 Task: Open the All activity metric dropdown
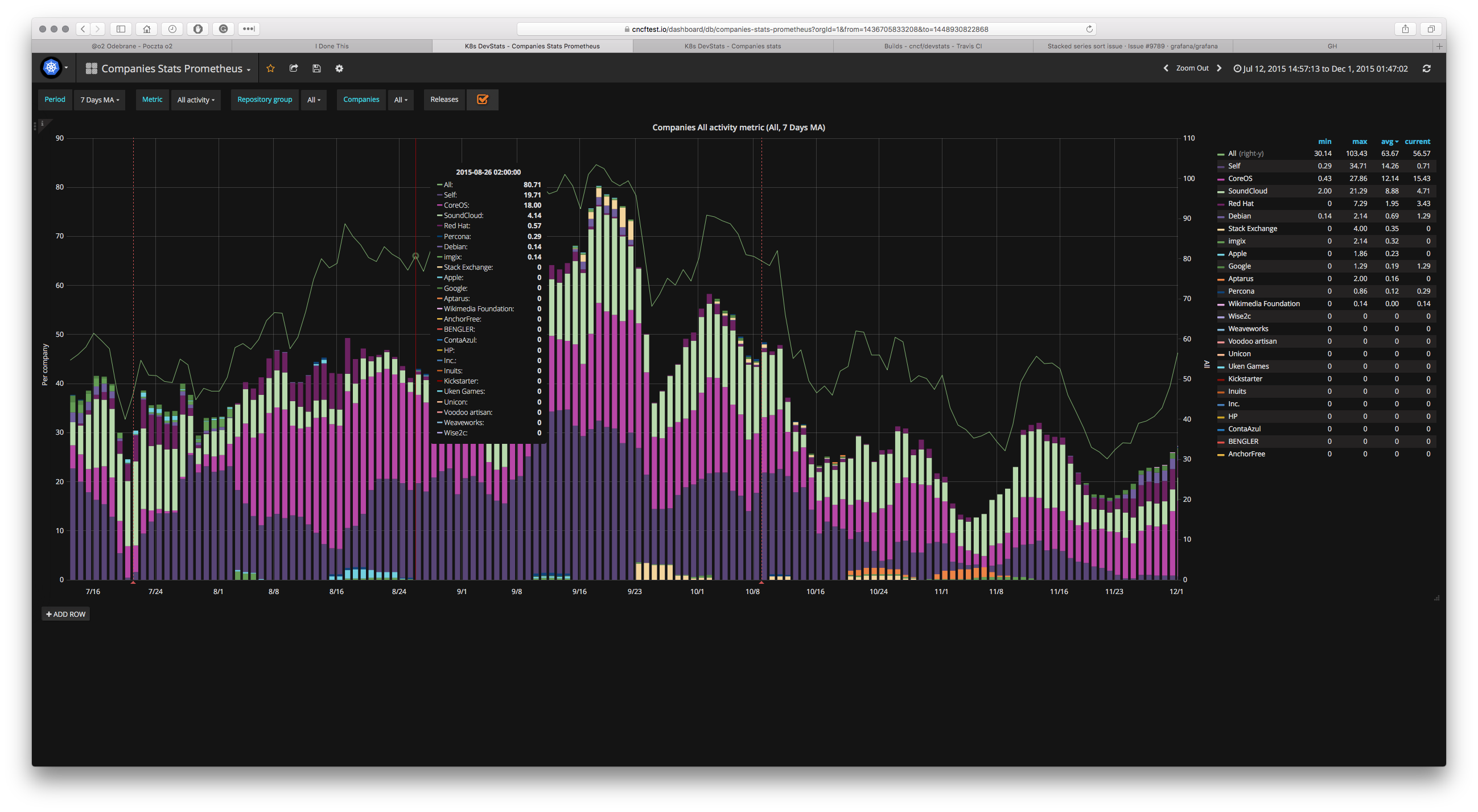[x=196, y=99]
